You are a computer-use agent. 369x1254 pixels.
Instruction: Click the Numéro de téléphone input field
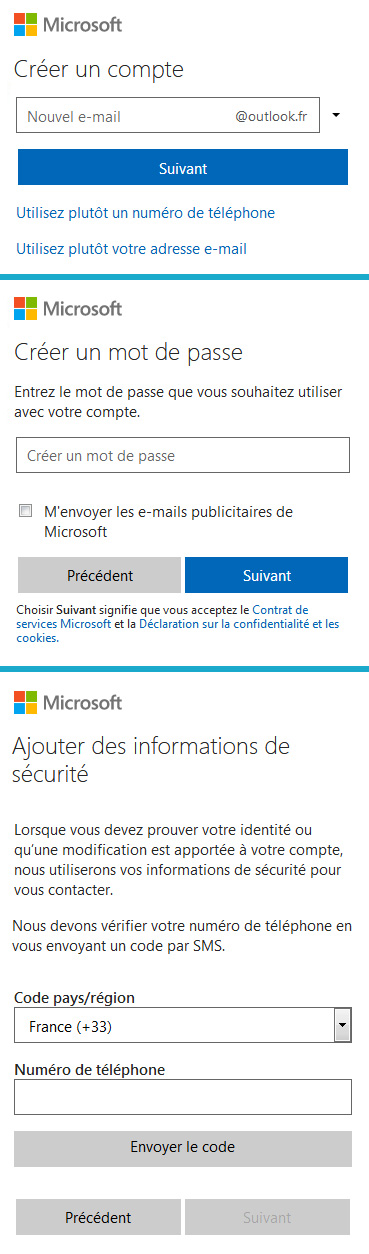pos(183,1097)
